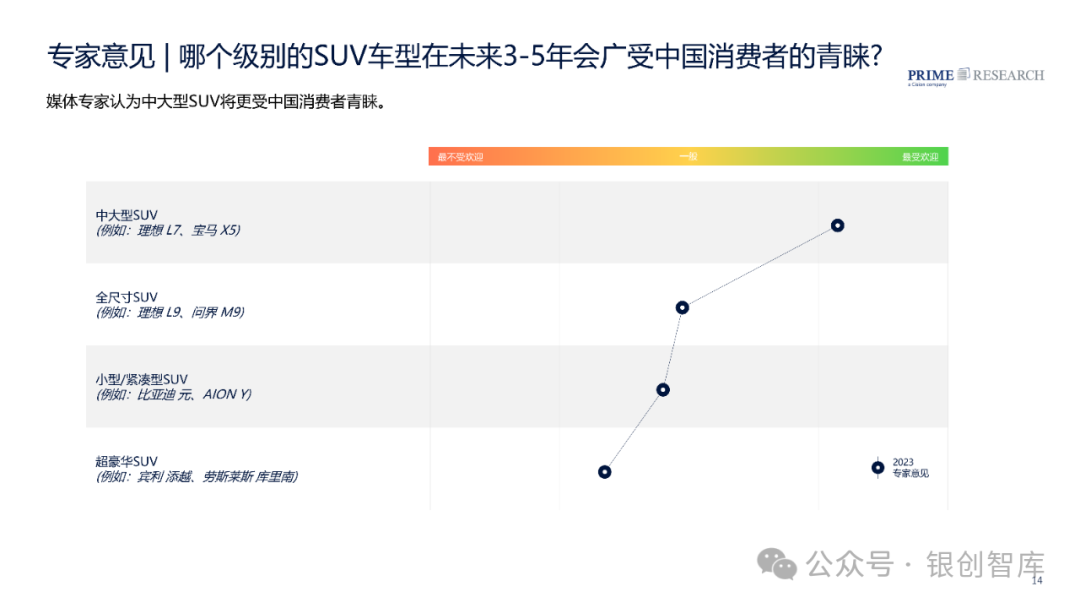This screenshot has width=1080, height=608.
Task: Click the 最受欢迎 green end of the scale
Action: (920, 157)
